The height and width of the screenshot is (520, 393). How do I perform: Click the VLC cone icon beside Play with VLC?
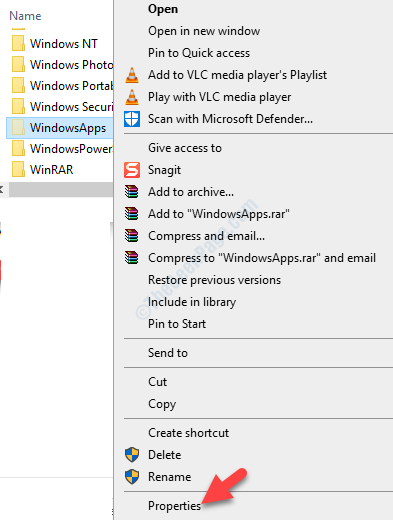coord(132,97)
